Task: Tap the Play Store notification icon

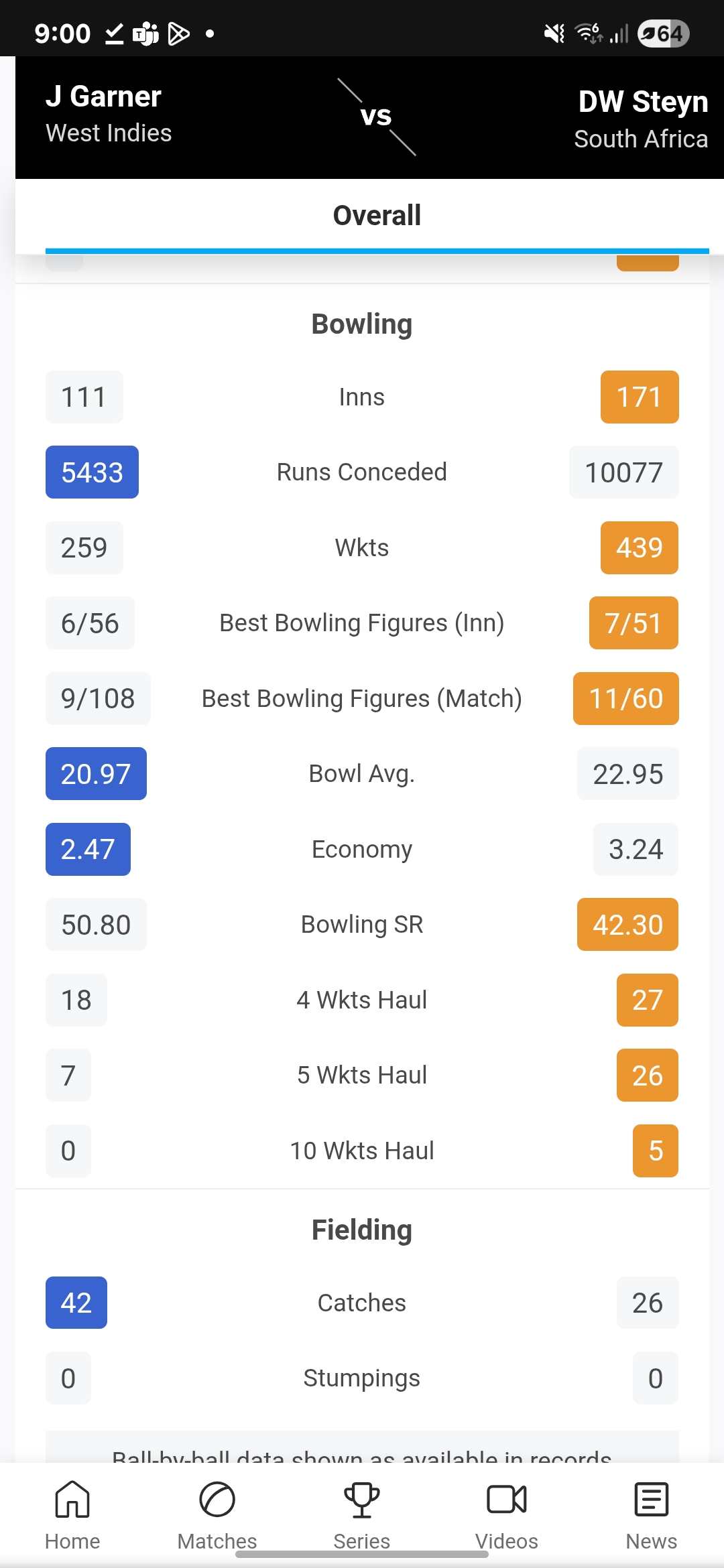Action: (178, 34)
